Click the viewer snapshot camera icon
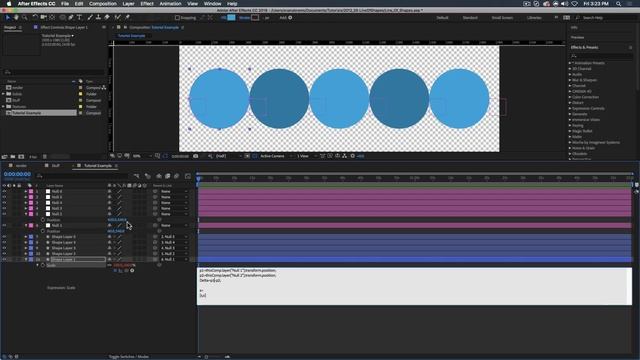Viewport: 640px width, 360px height. point(196,156)
